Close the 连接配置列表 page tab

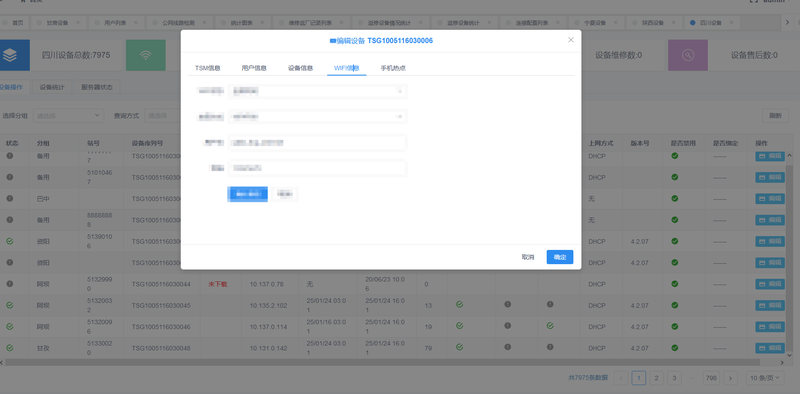point(559,22)
